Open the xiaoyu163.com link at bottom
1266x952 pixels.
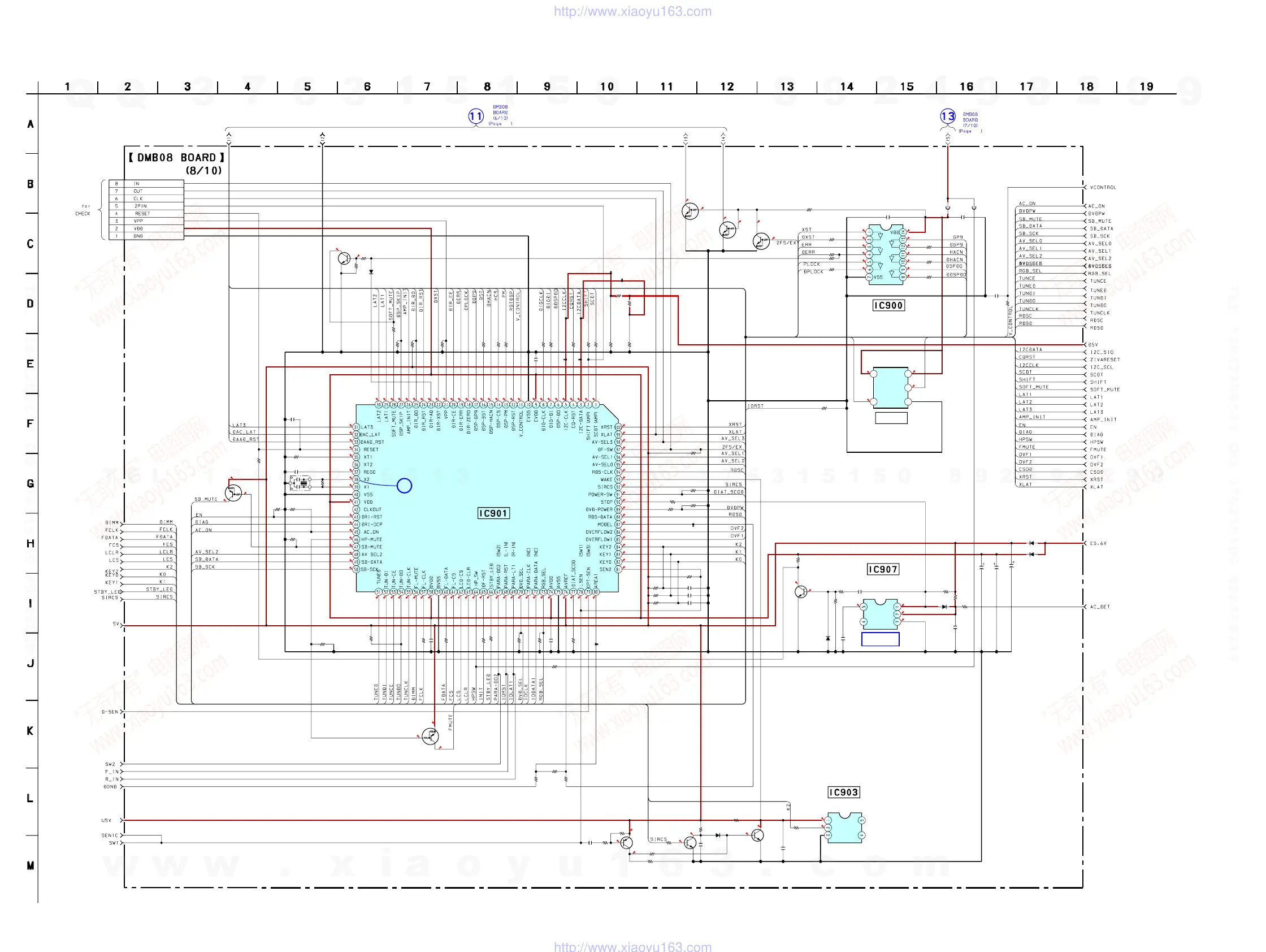point(632,946)
